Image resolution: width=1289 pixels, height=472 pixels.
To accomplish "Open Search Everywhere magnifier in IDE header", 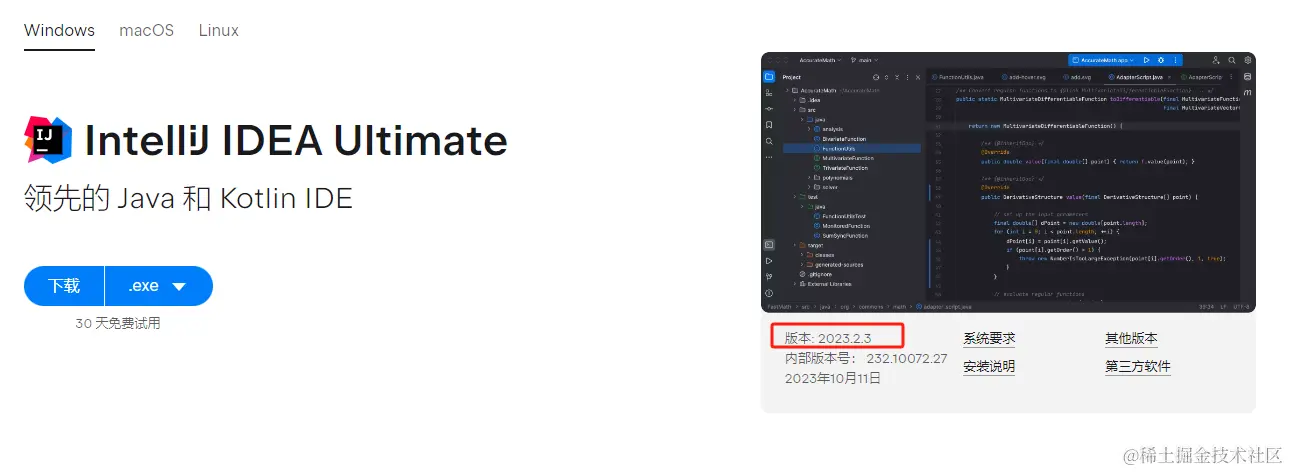I will tap(1232, 60).
